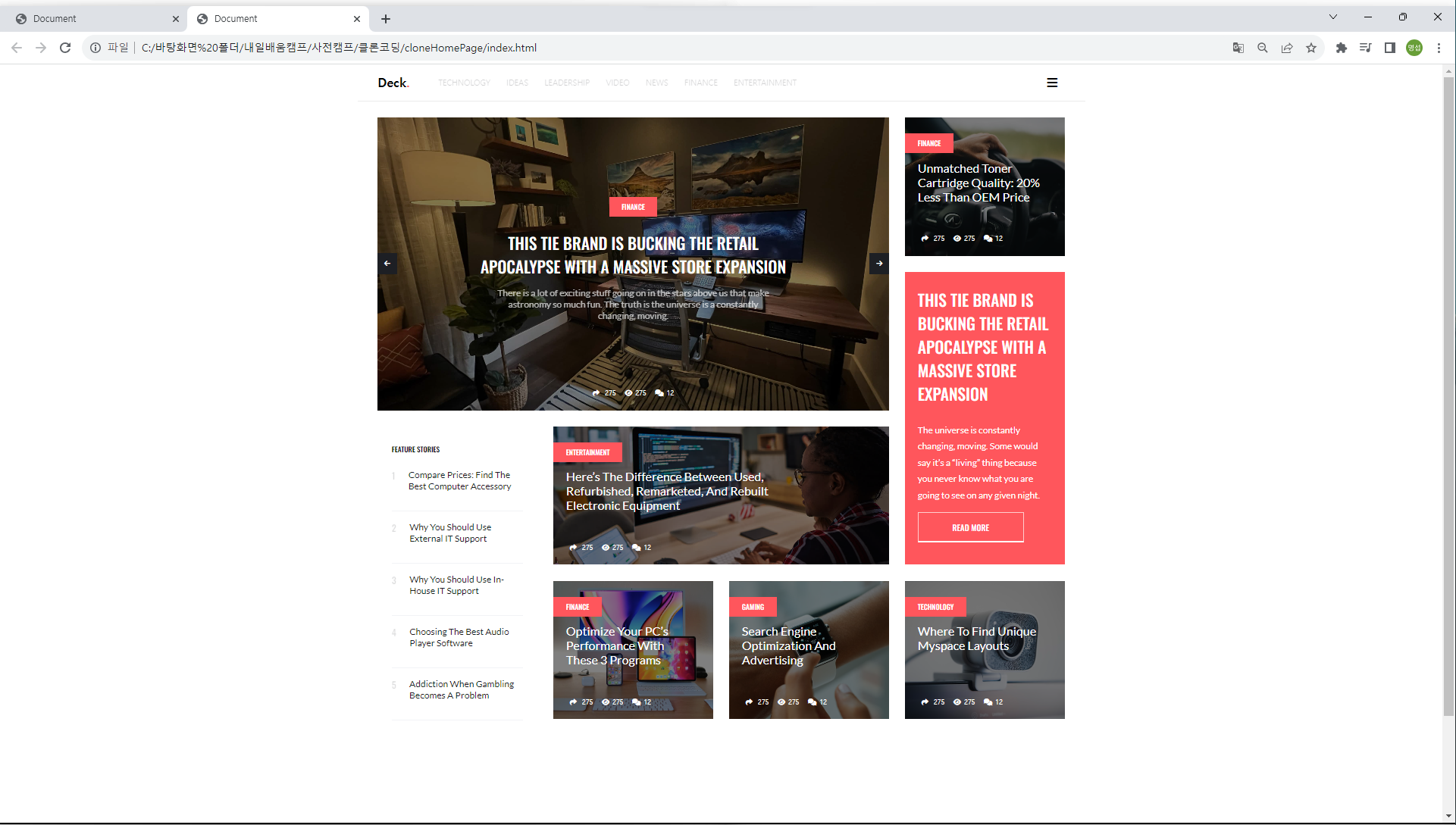Screen dimensions: 1456x825
Task: Select the TECHNOLOGY nav menu item
Action: 464,83
